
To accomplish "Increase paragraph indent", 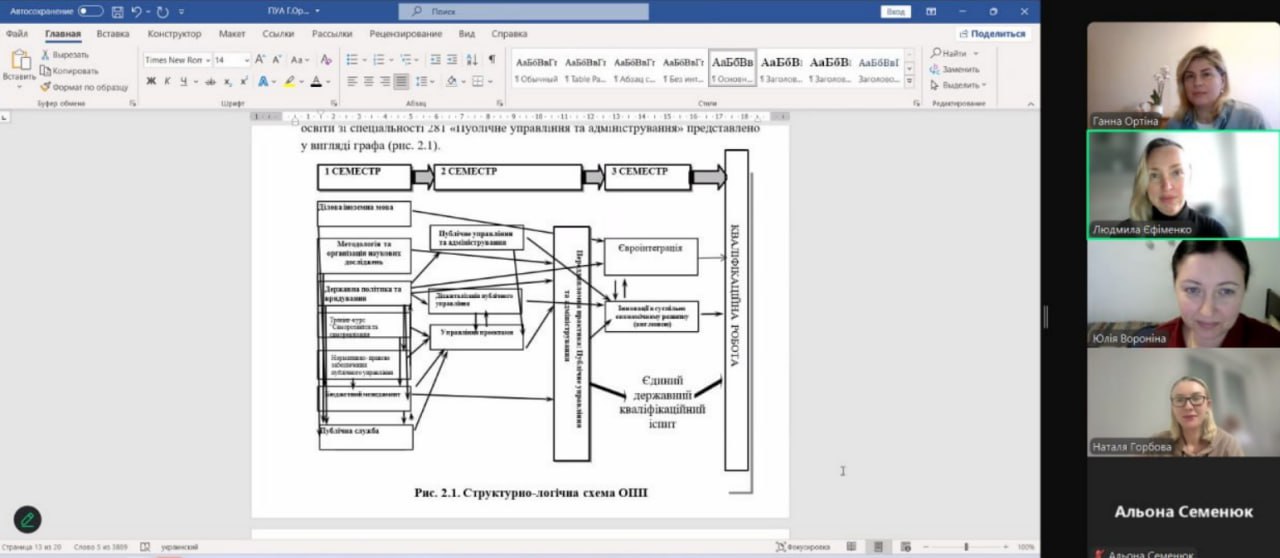I will (x=452, y=60).
